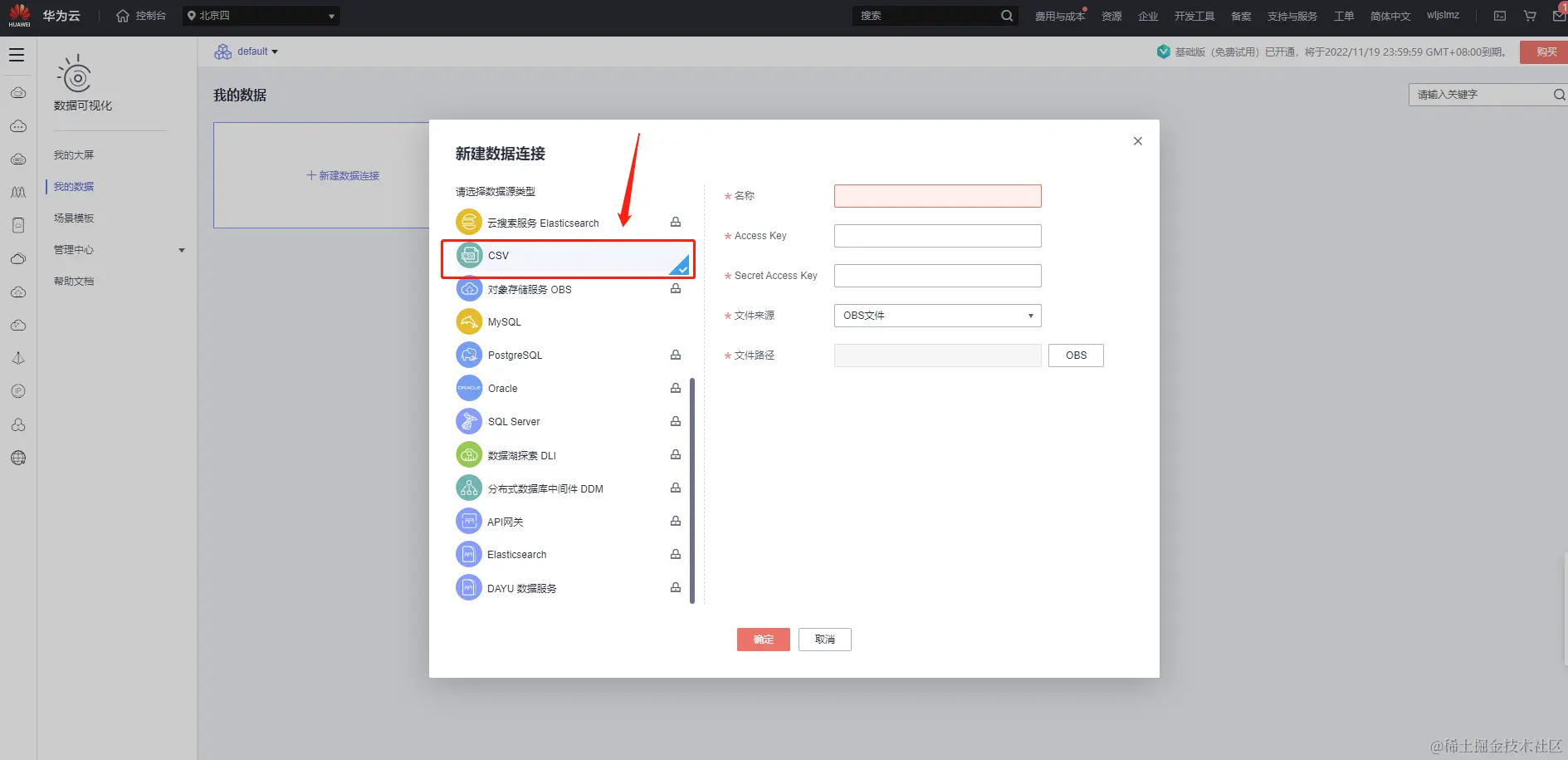Open the 工单 menu
The height and width of the screenshot is (760, 1568).
[1344, 16]
